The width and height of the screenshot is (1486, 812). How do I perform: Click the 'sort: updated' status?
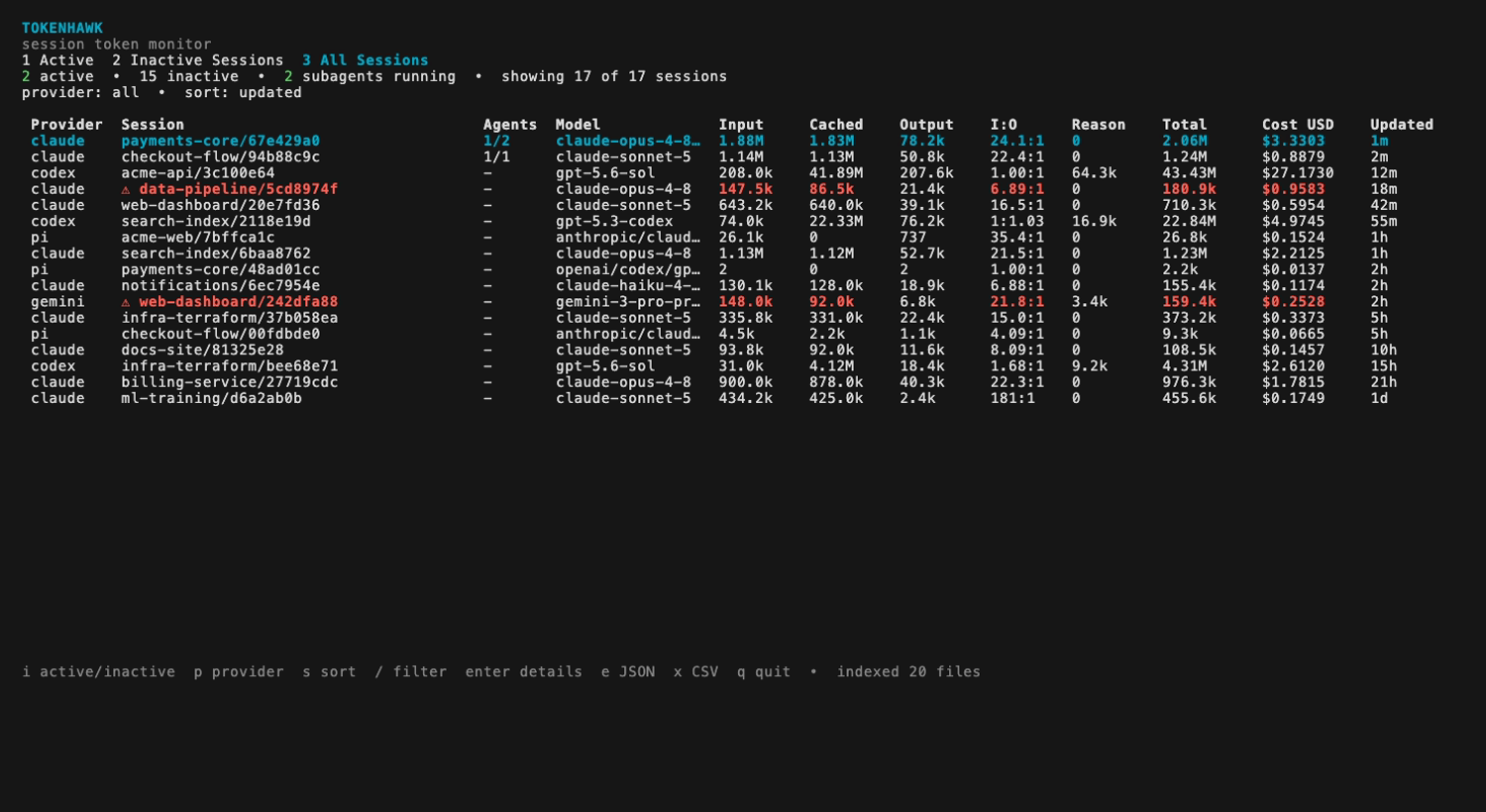tap(243, 93)
